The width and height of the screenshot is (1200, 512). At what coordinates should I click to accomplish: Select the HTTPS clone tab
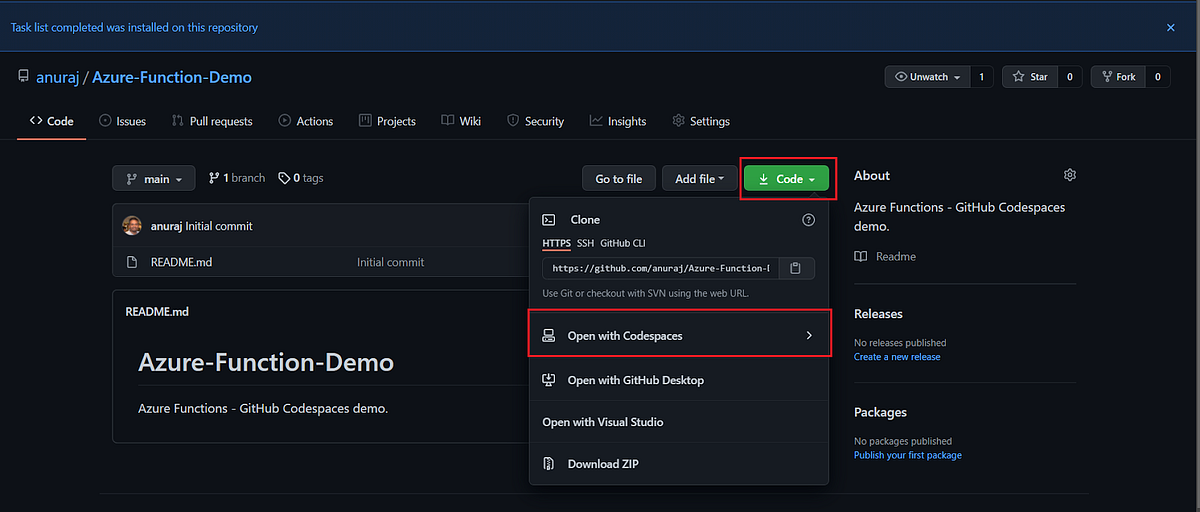[x=556, y=243]
